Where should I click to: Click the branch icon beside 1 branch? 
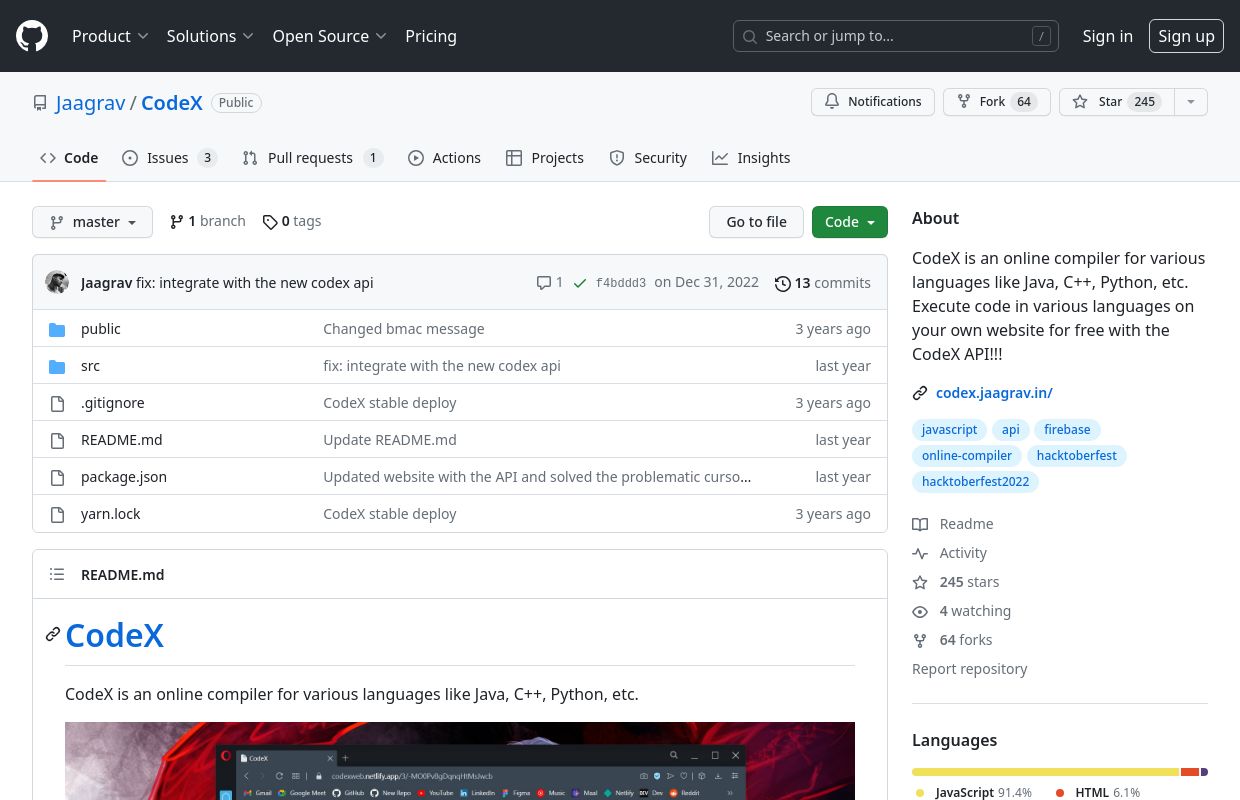177,222
